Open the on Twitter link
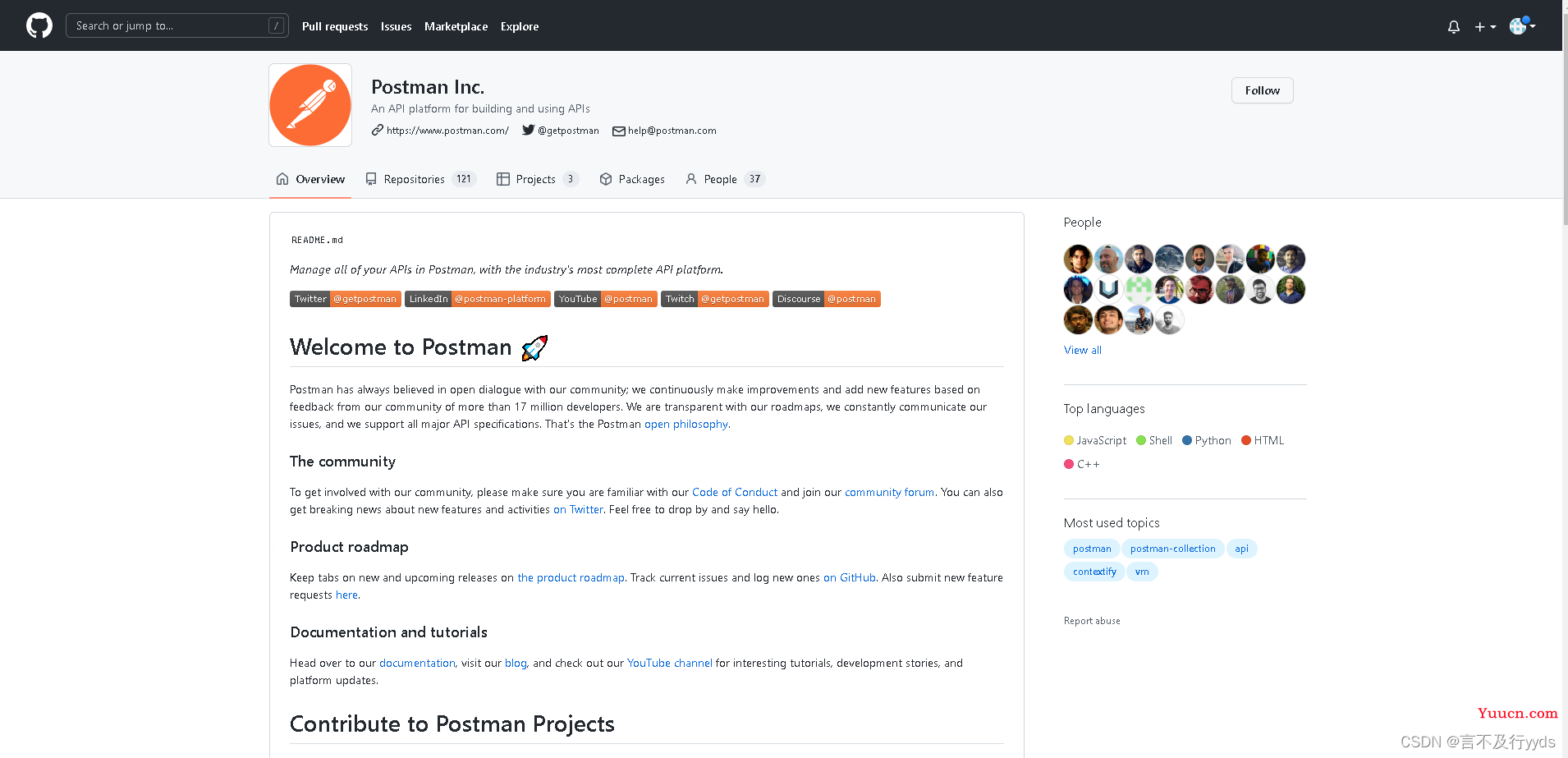 coord(578,509)
